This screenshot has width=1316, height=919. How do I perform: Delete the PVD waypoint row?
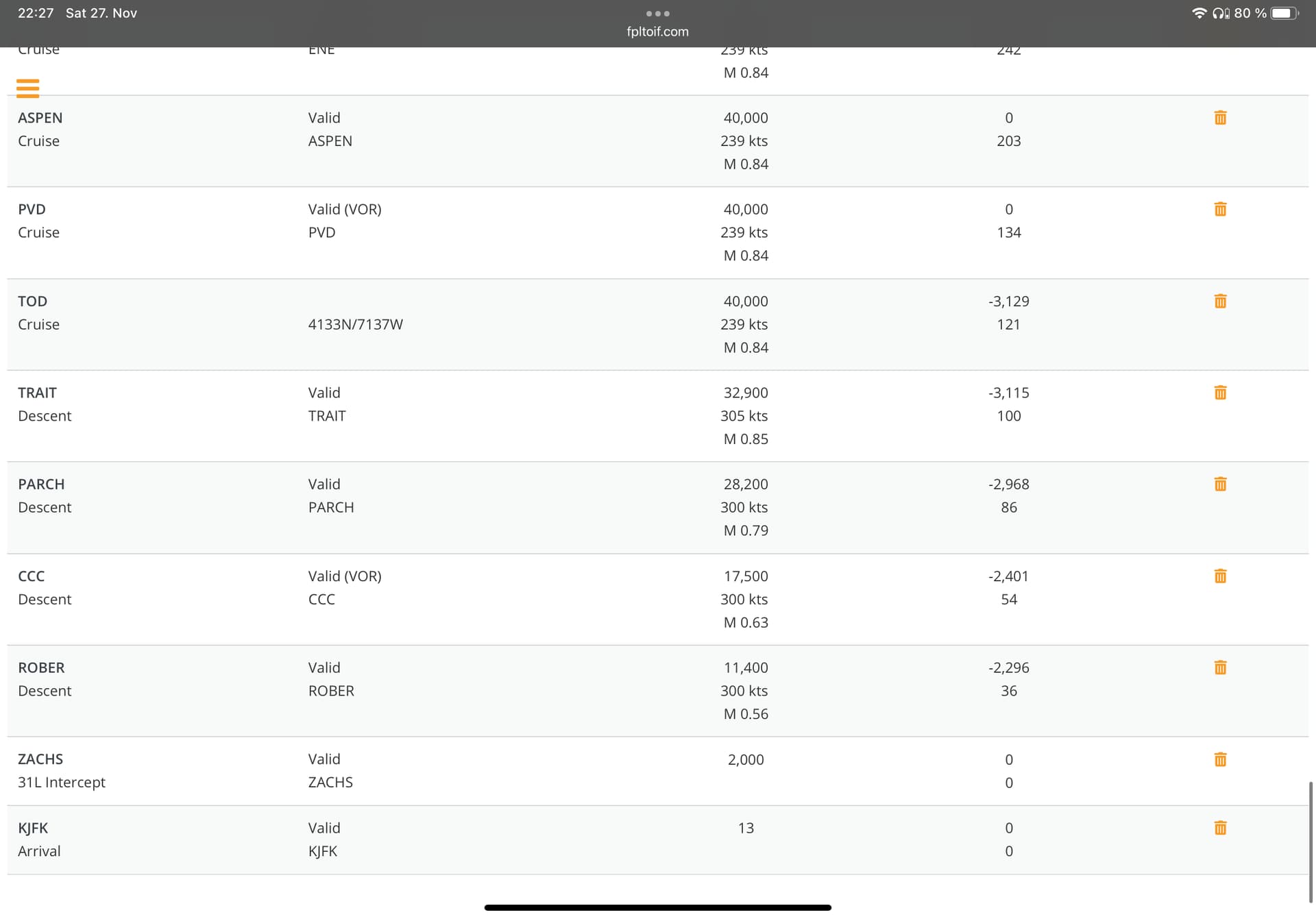1220,210
